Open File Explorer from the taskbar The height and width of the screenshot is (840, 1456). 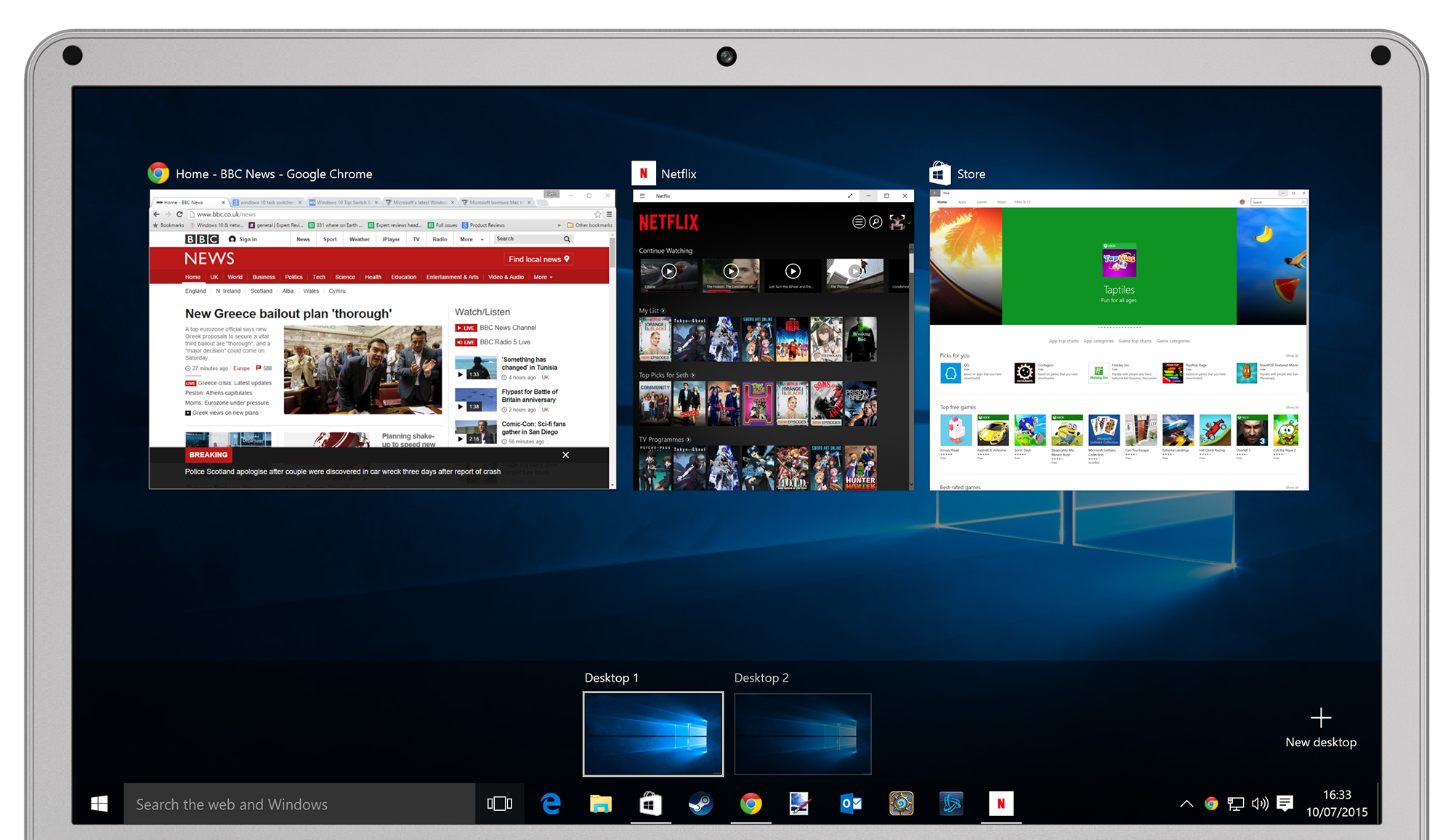coord(601,804)
